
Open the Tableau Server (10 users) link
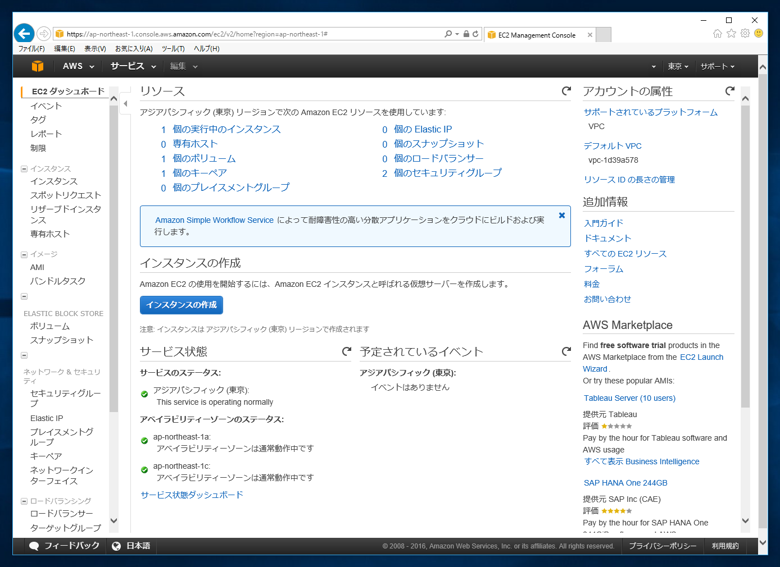pos(629,398)
